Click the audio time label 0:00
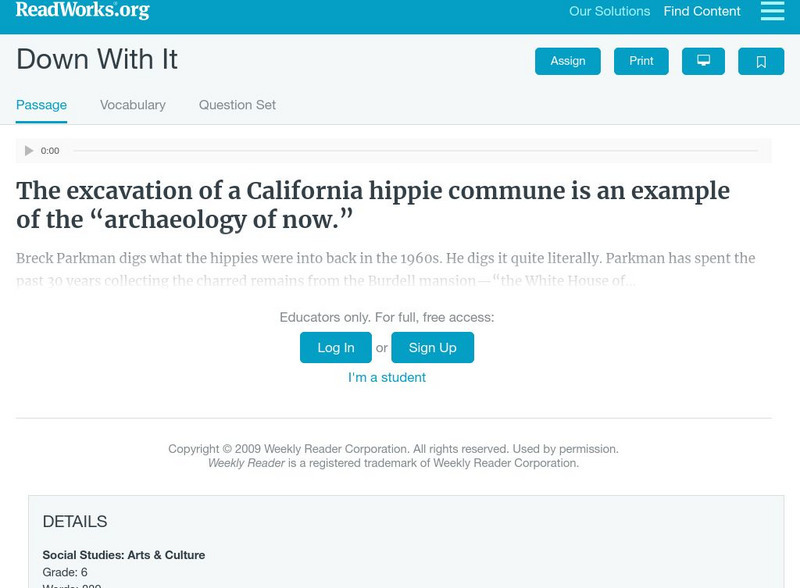Image resolution: width=800 pixels, height=588 pixels. pyautogui.click(x=50, y=151)
